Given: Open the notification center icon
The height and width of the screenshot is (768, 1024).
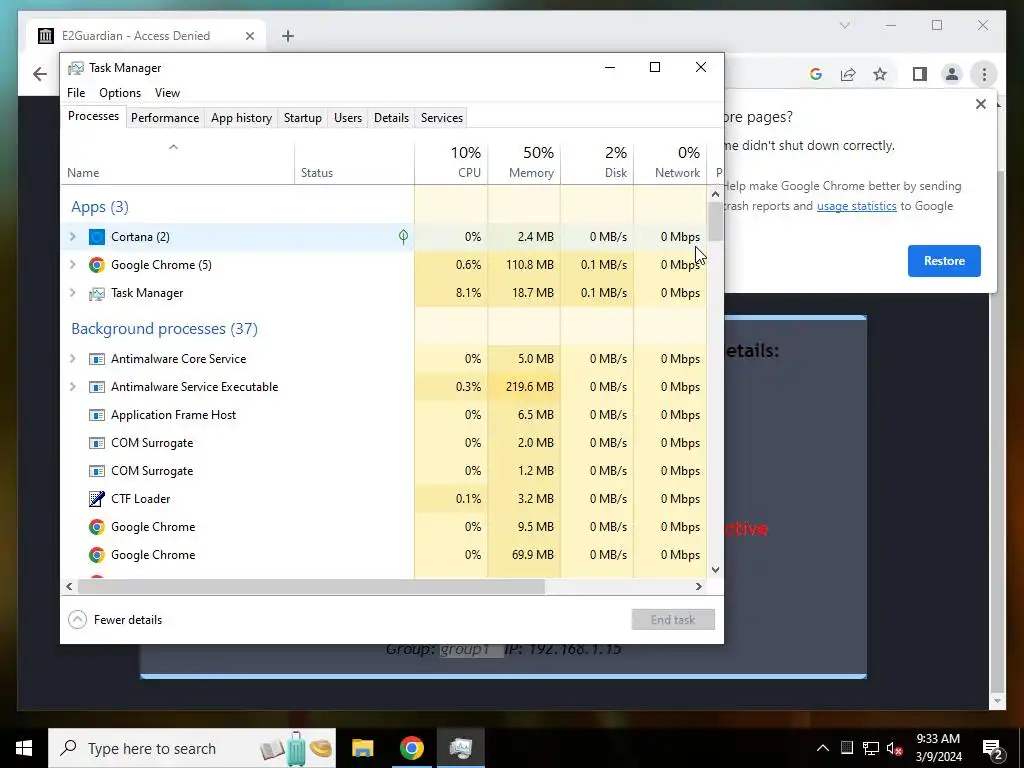Looking at the screenshot, I should pos(993,748).
